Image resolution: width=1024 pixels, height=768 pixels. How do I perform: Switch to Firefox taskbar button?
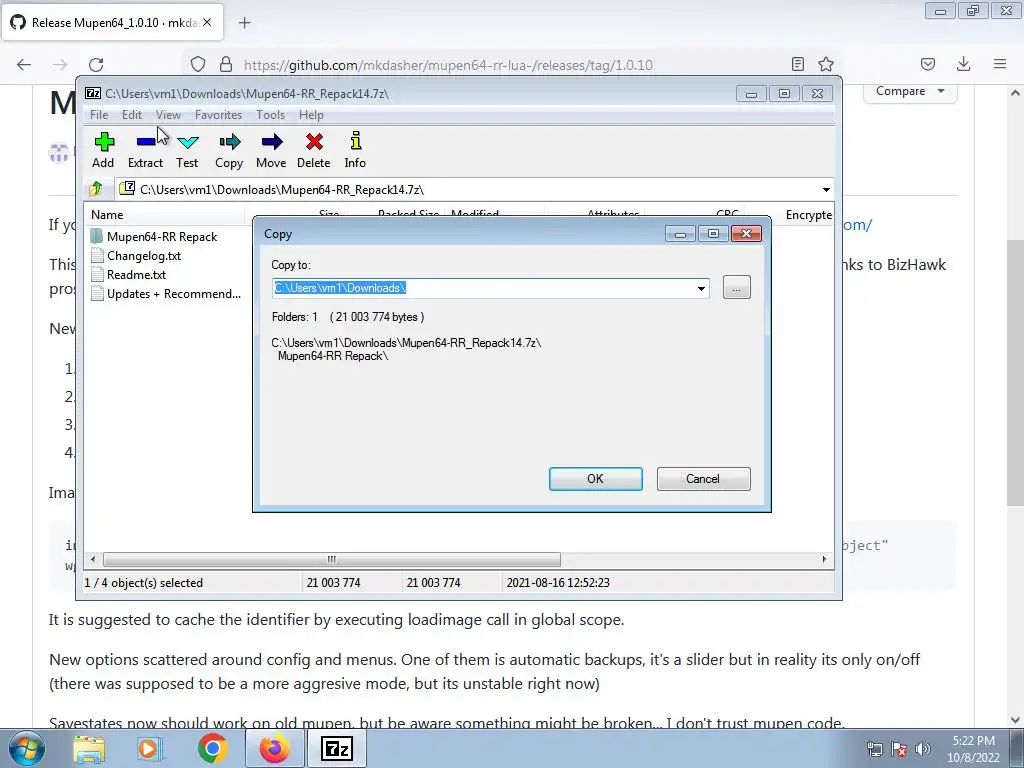click(275, 748)
